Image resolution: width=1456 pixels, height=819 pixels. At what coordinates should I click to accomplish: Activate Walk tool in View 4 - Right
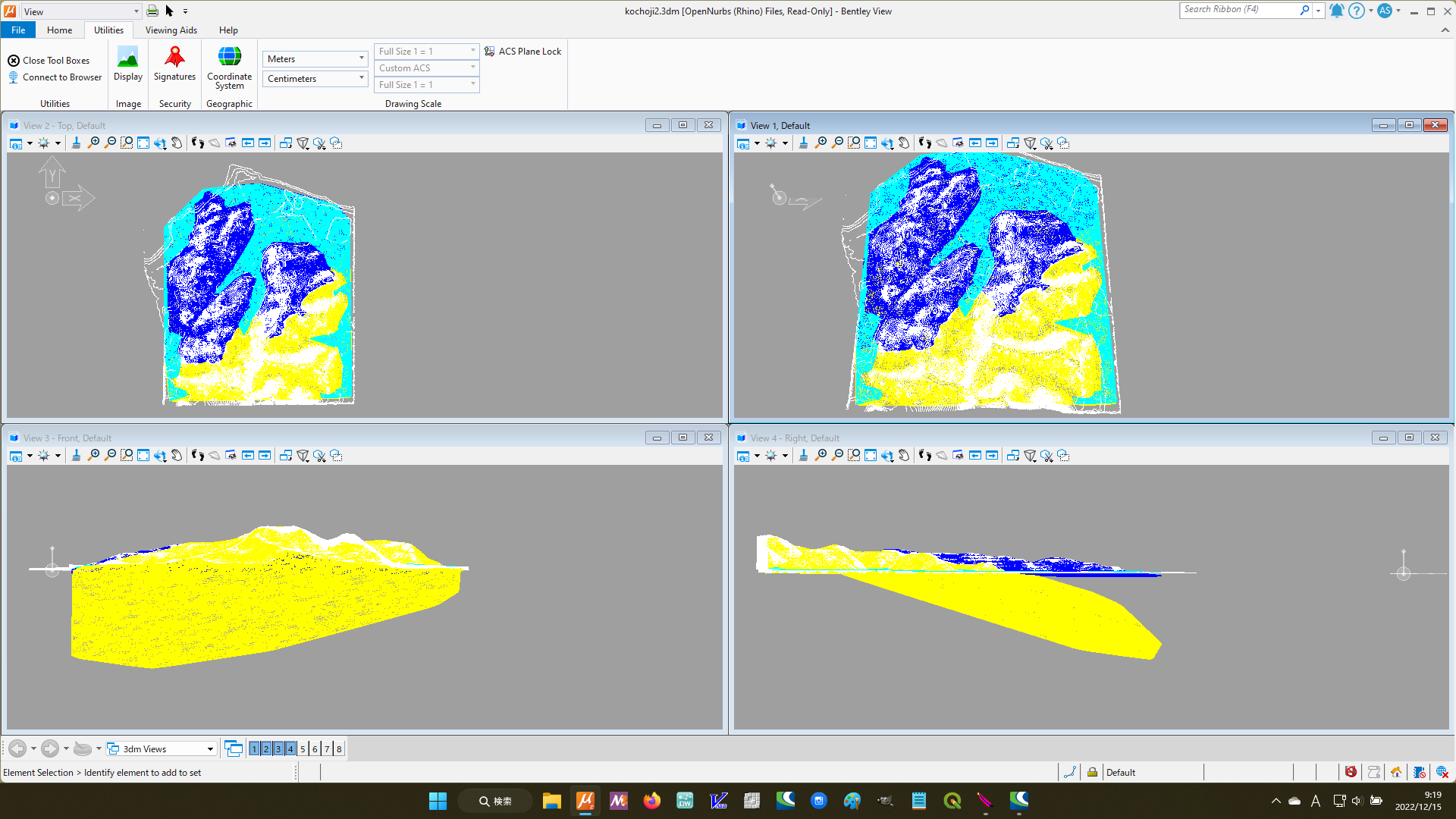[x=925, y=456]
